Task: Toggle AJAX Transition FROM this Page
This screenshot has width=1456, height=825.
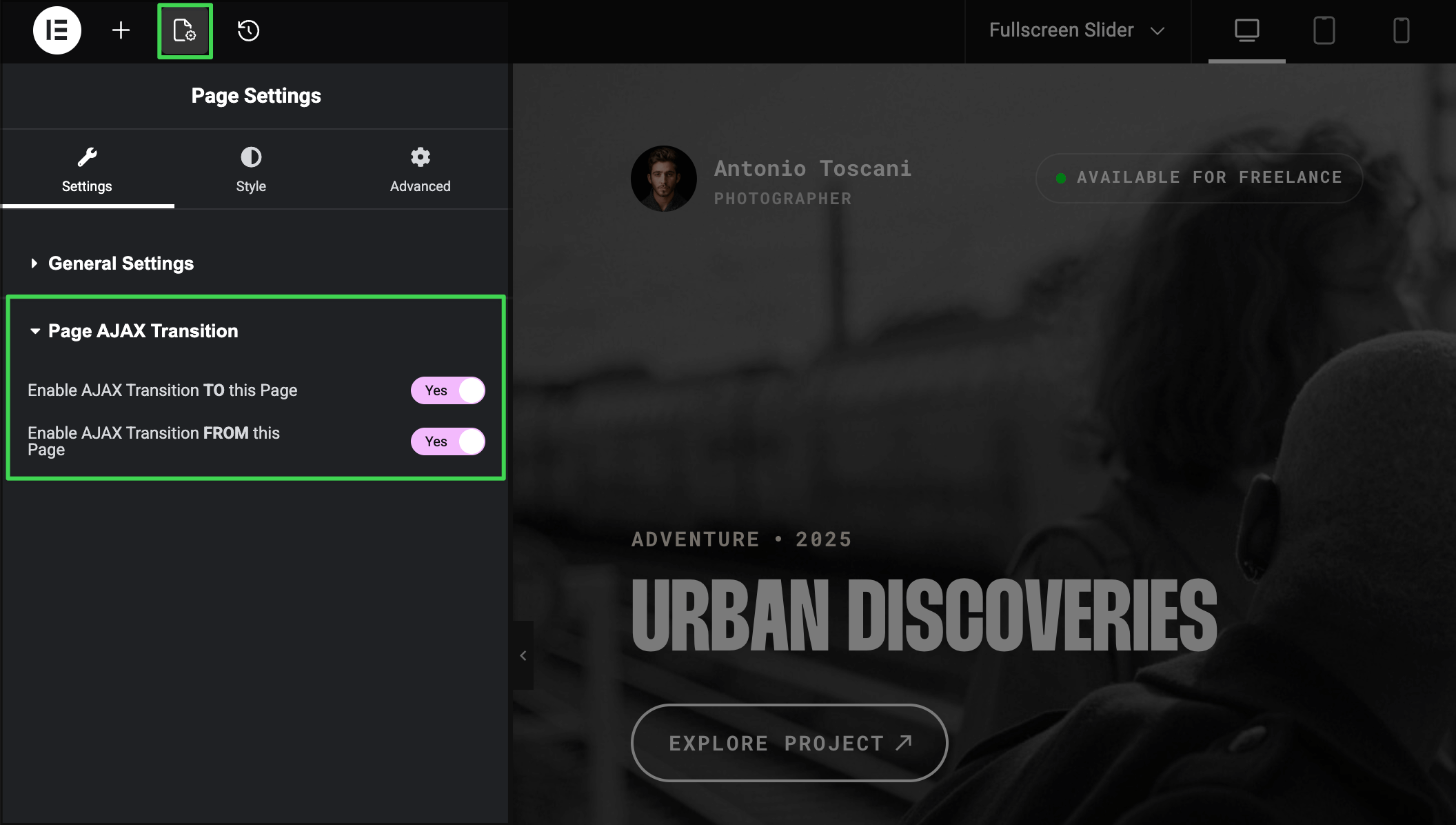Action: pyautogui.click(x=448, y=441)
